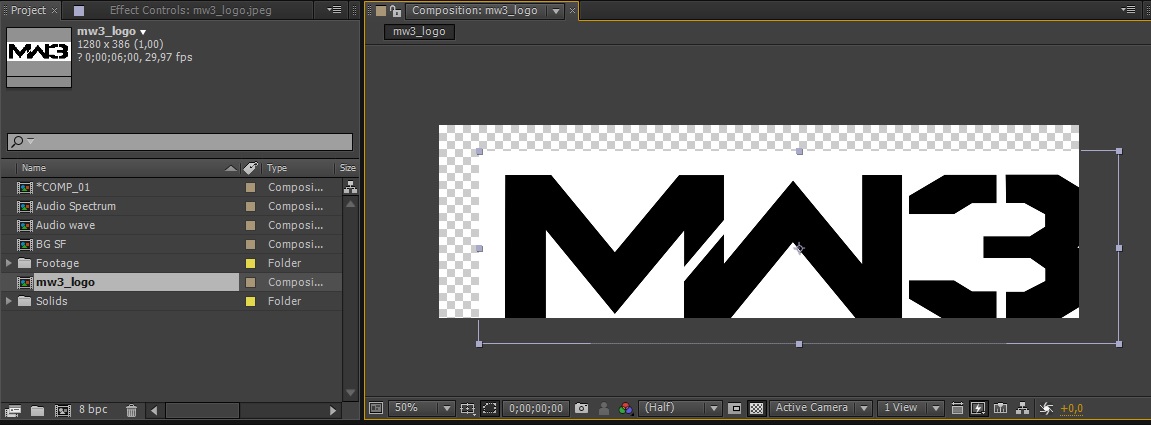Click the Solids folder yellow label swatch
The height and width of the screenshot is (425, 1151).
click(250, 302)
